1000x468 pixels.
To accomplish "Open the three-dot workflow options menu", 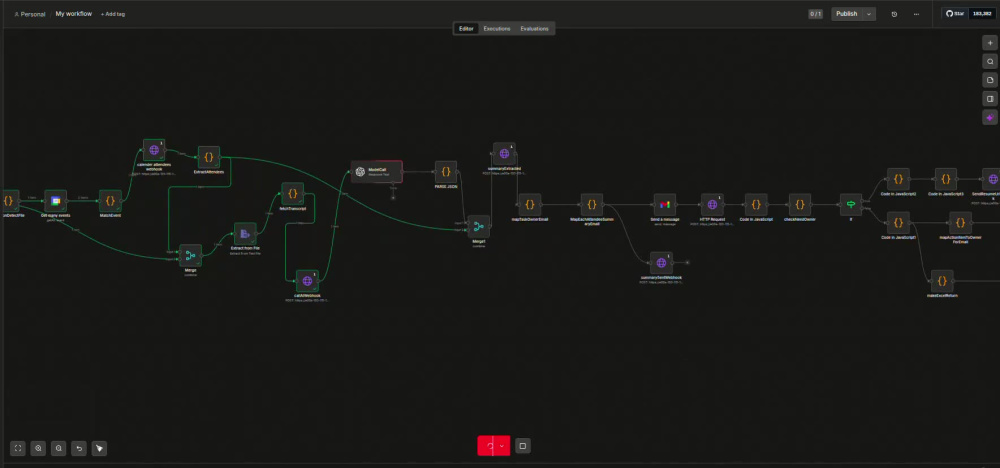I will coord(916,14).
